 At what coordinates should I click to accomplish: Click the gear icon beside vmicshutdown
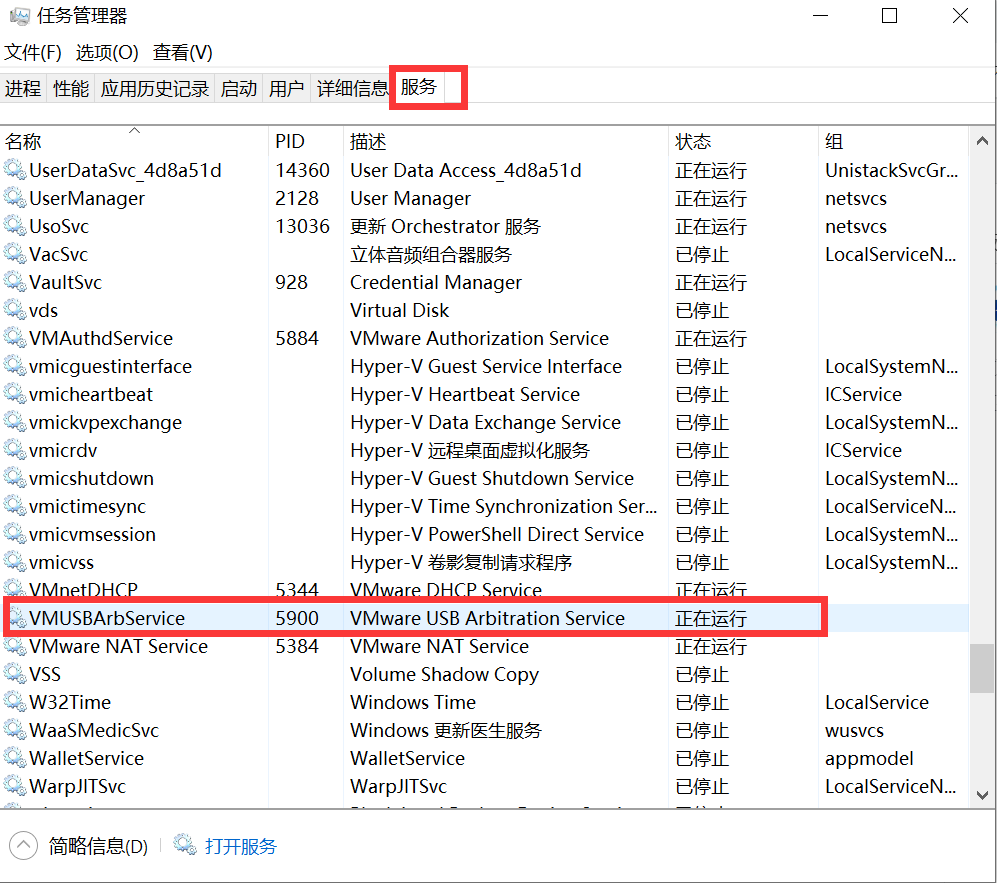[15, 477]
